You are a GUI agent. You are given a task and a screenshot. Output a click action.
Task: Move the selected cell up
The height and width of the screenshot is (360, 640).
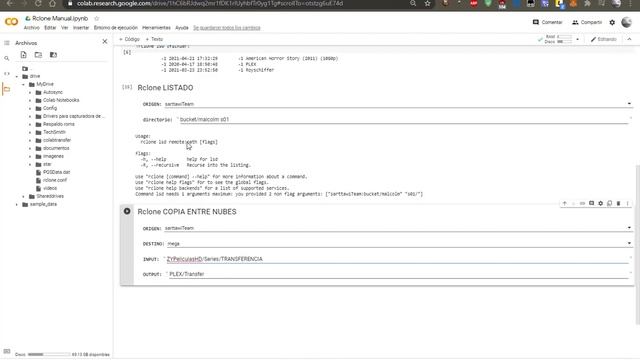pyautogui.click(x=564, y=203)
